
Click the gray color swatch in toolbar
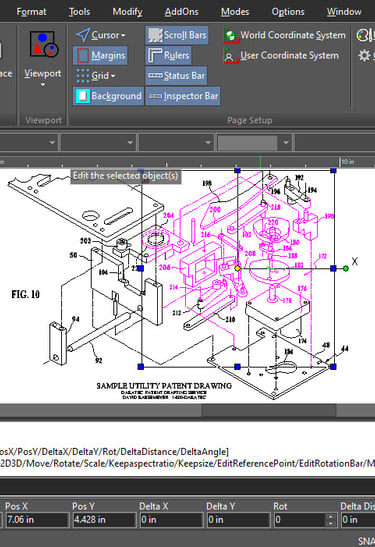247,142
